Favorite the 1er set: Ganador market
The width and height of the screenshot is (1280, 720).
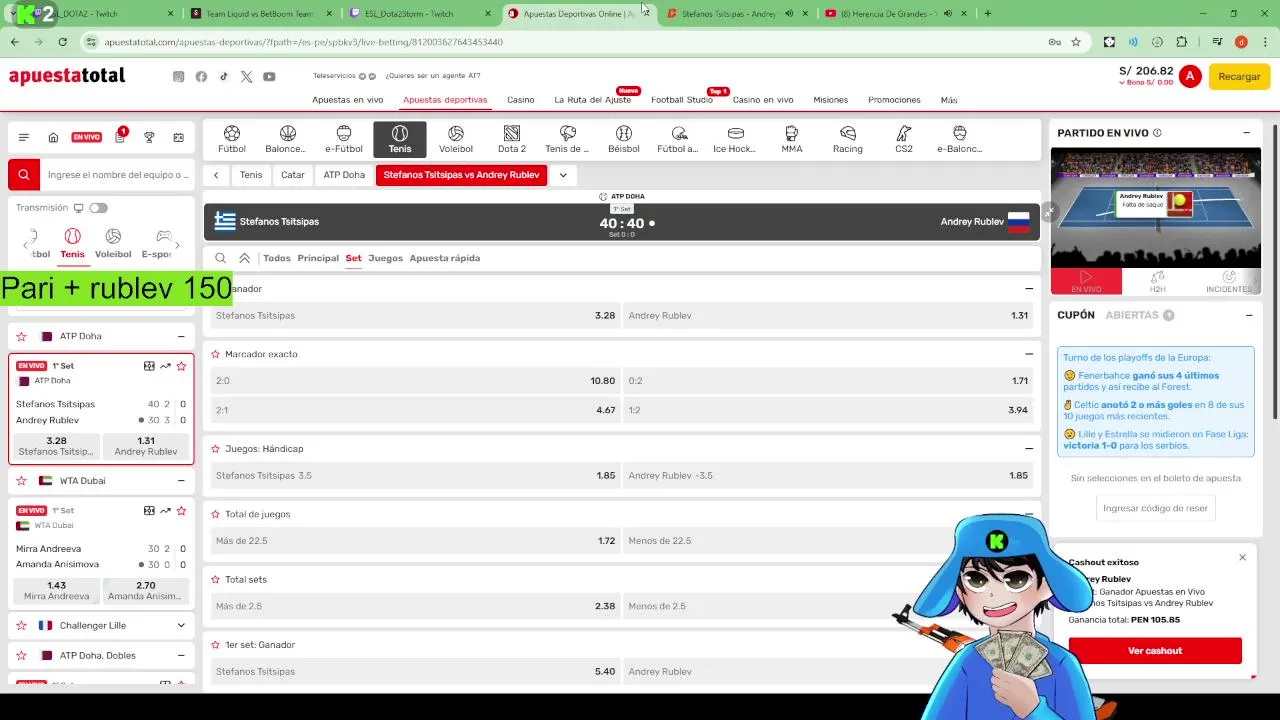[x=215, y=645]
